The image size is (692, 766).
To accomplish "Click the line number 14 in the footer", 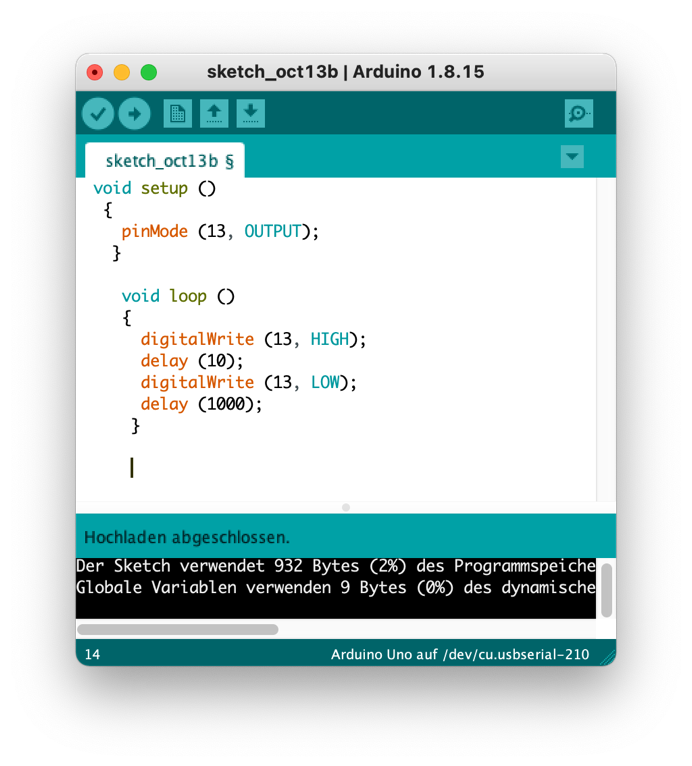I will pyautogui.click(x=92, y=654).
